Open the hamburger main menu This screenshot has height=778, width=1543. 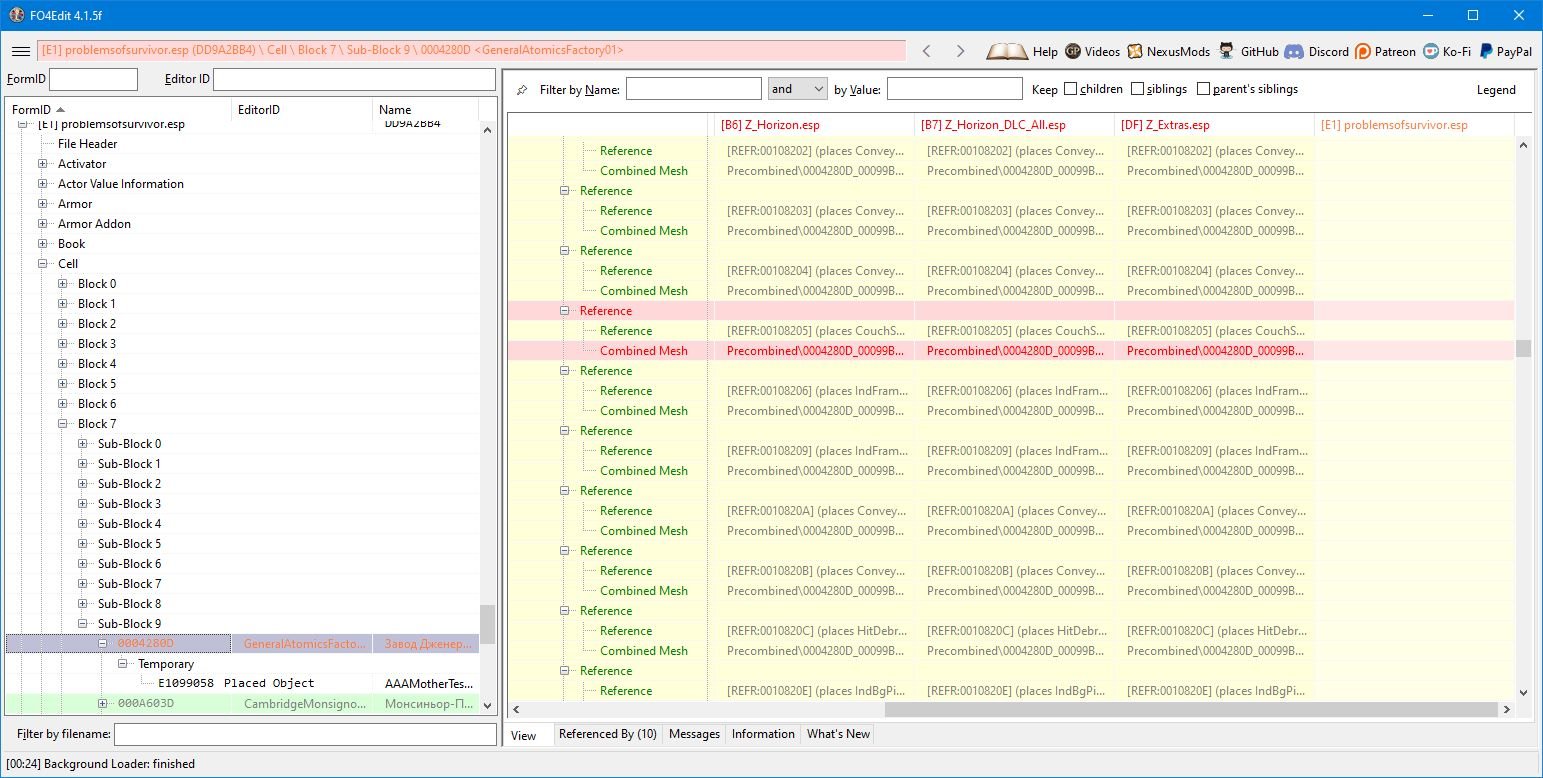coord(20,51)
